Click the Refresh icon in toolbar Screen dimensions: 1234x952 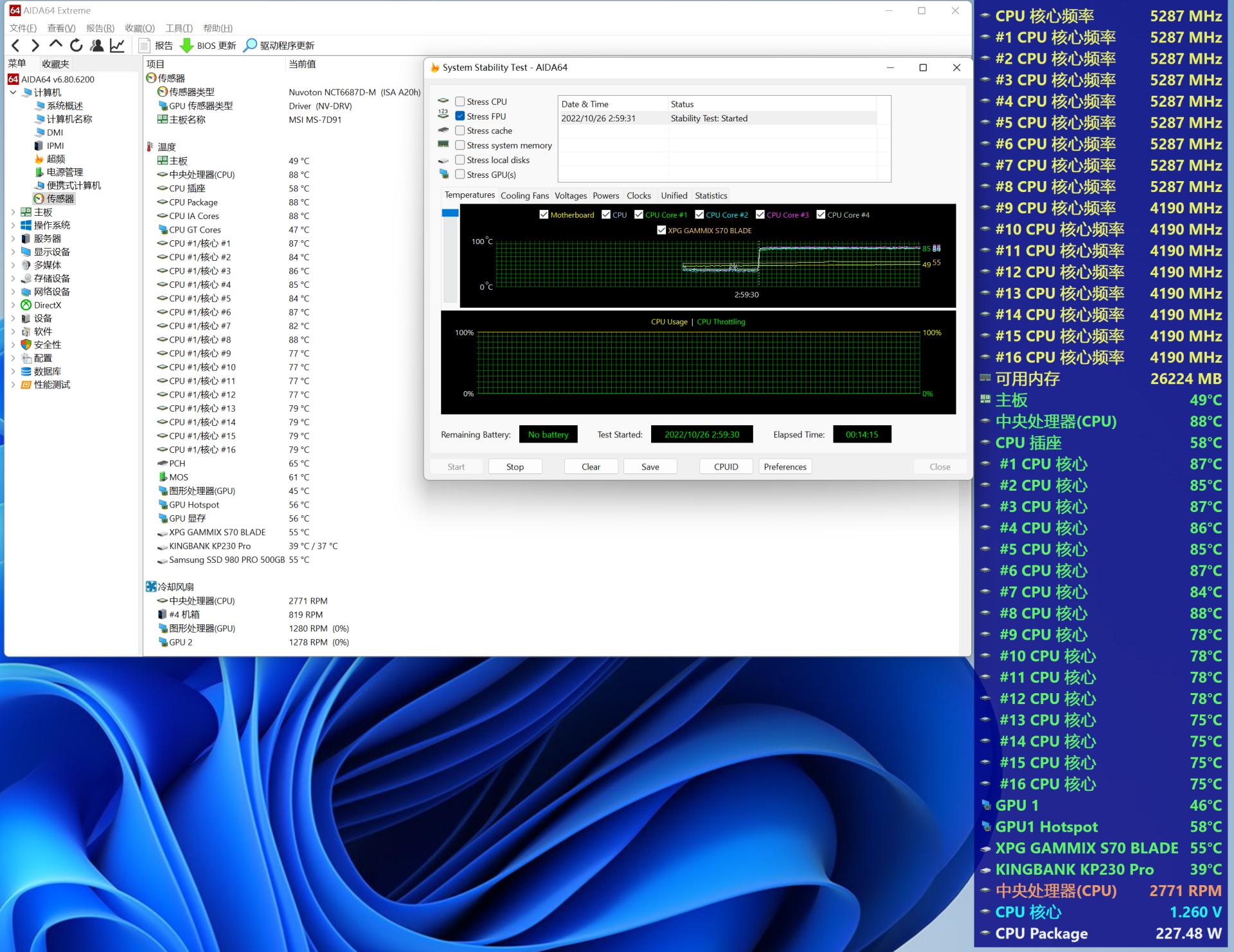coord(76,46)
